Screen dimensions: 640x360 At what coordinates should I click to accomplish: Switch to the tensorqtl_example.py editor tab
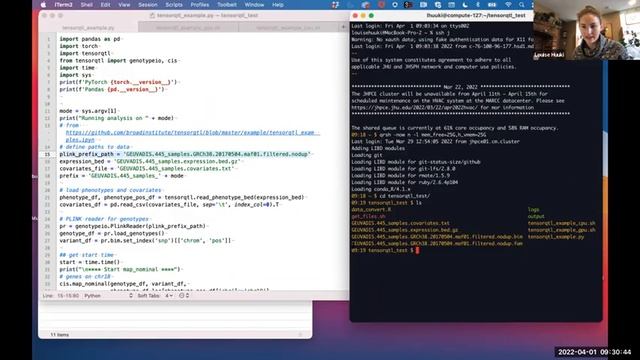[x=88, y=28]
